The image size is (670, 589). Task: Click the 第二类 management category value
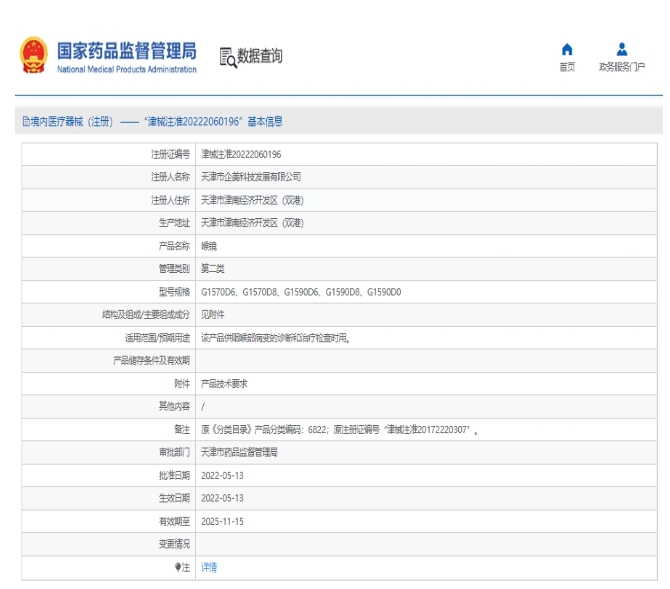(x=214, y=268)
